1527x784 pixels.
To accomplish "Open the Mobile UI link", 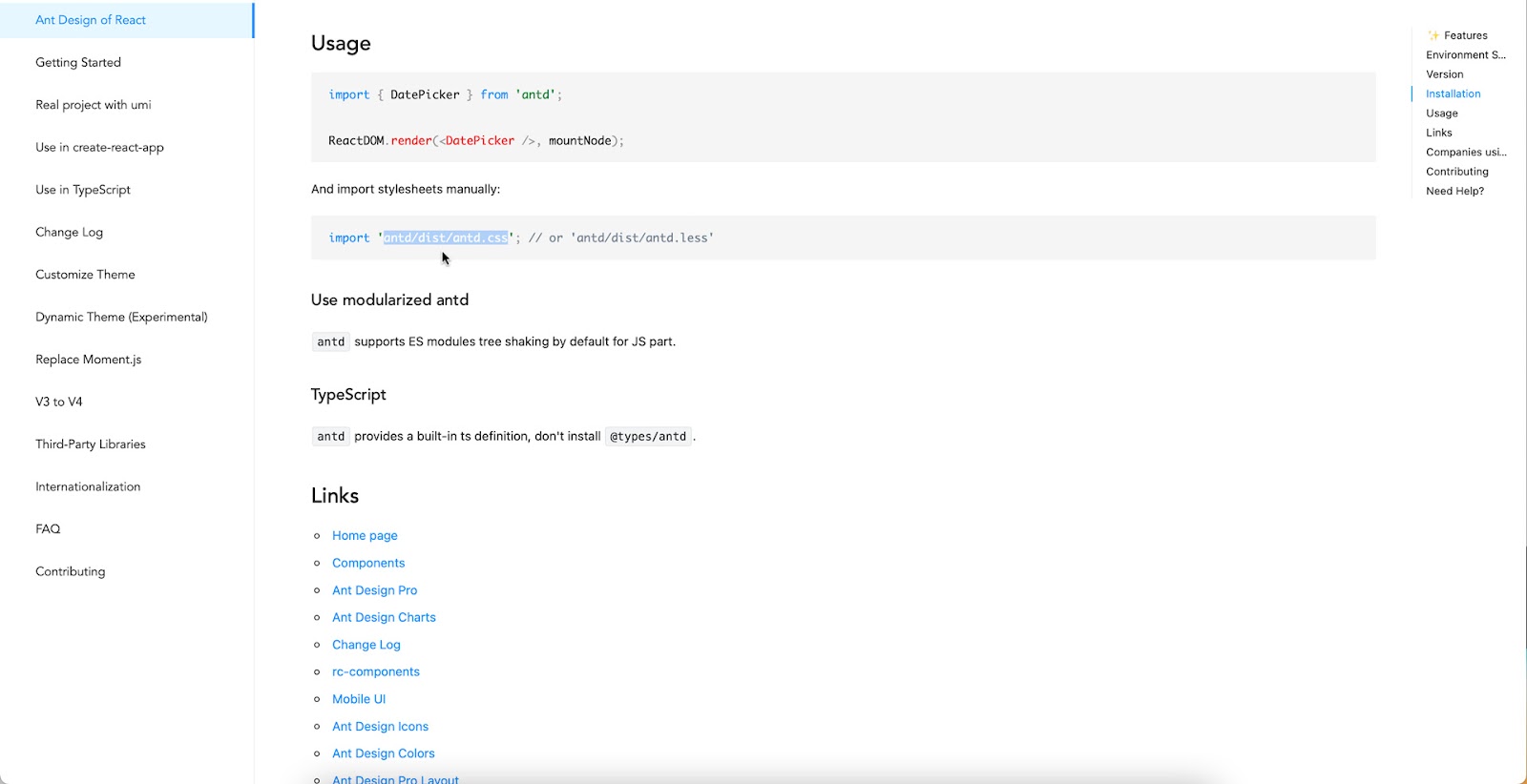I will coord(359,699).
